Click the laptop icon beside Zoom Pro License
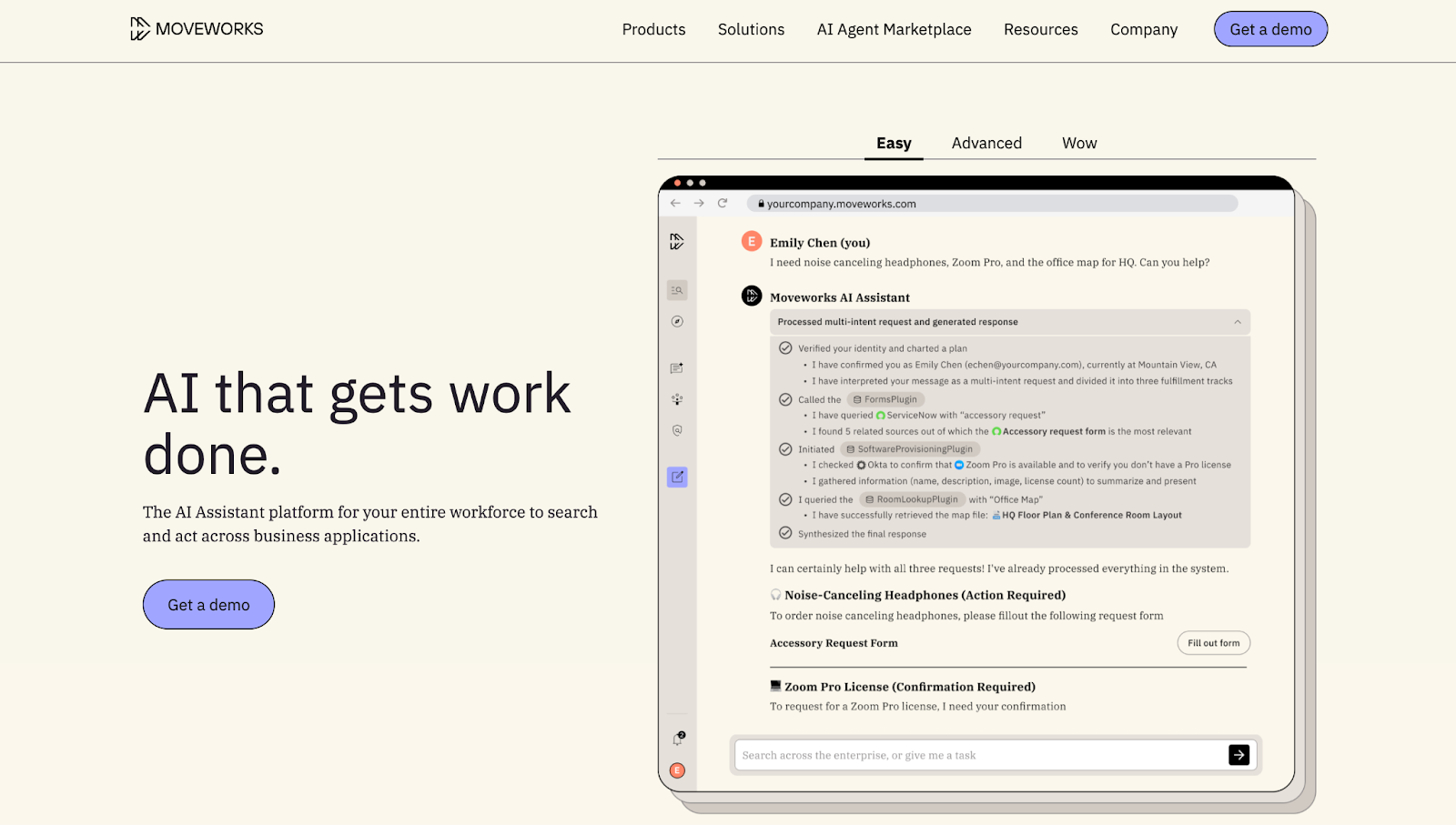The width and height of the screenshot is (1456, 825). [775, 686]
